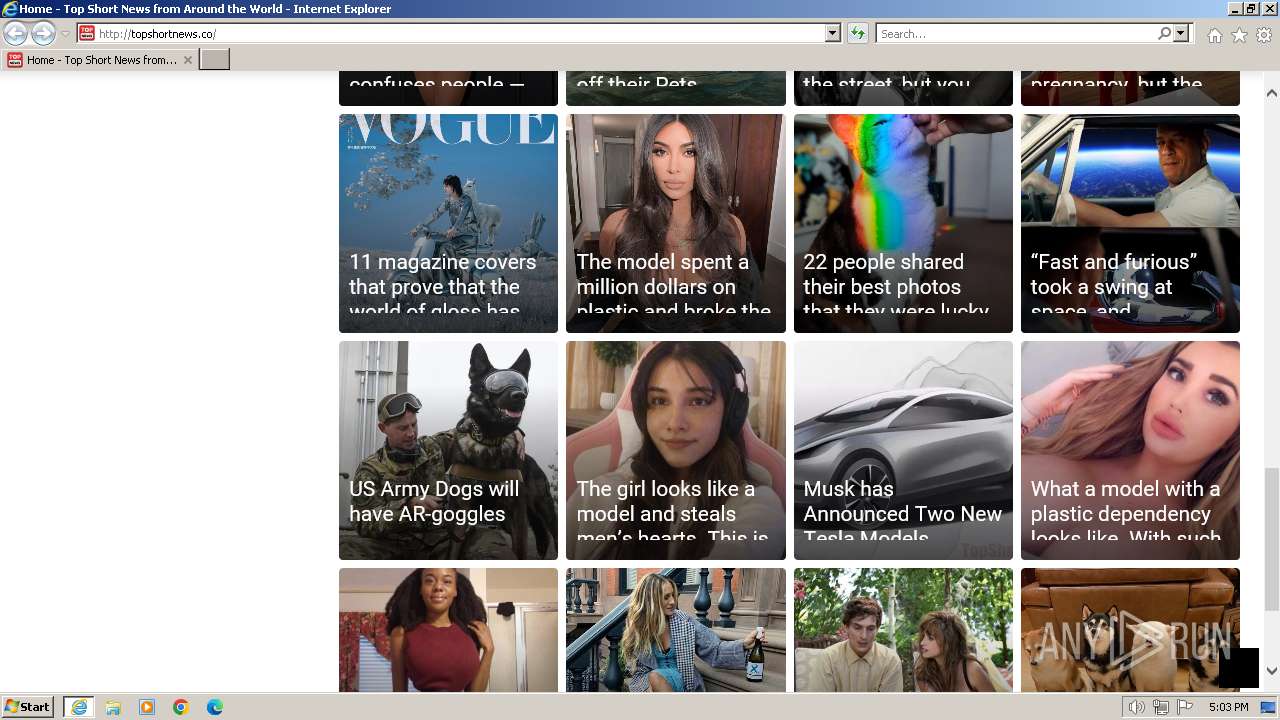
Task: Open a new blank tab button
Action: (x=215, y=60)
